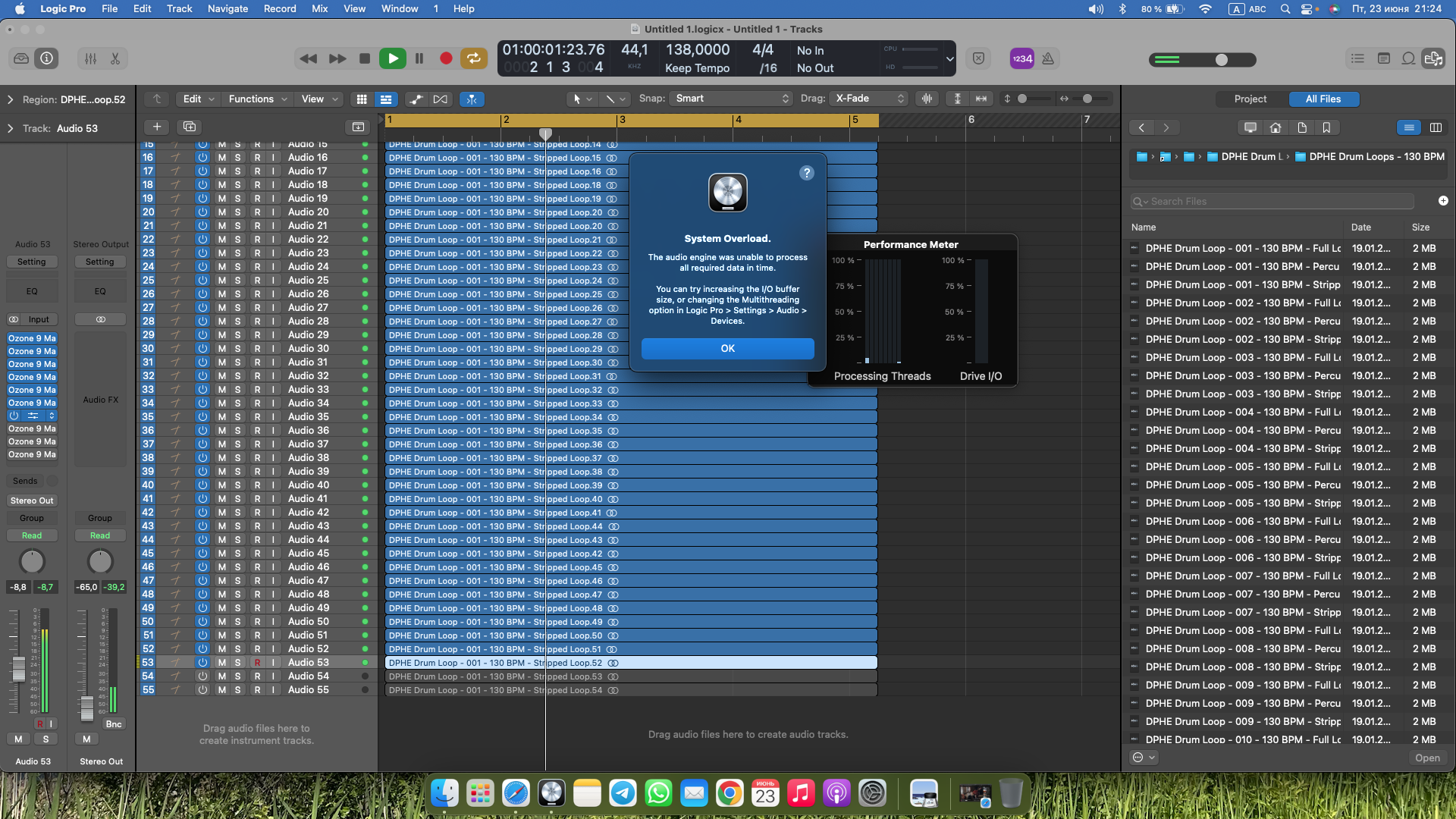
Task: Click the Pause transport button
Action: pyautogui.click(x=419, y=58)
